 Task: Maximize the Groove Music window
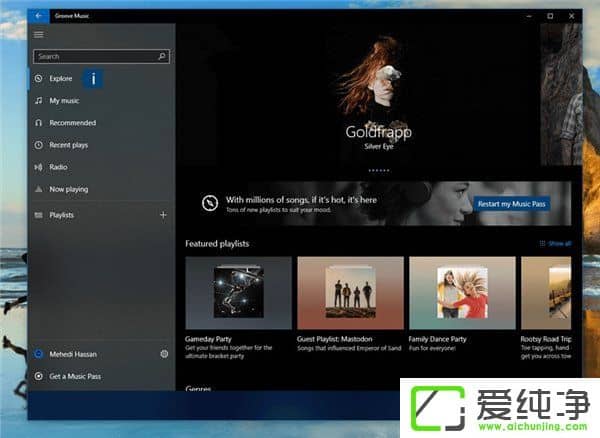tap(550, 16)
